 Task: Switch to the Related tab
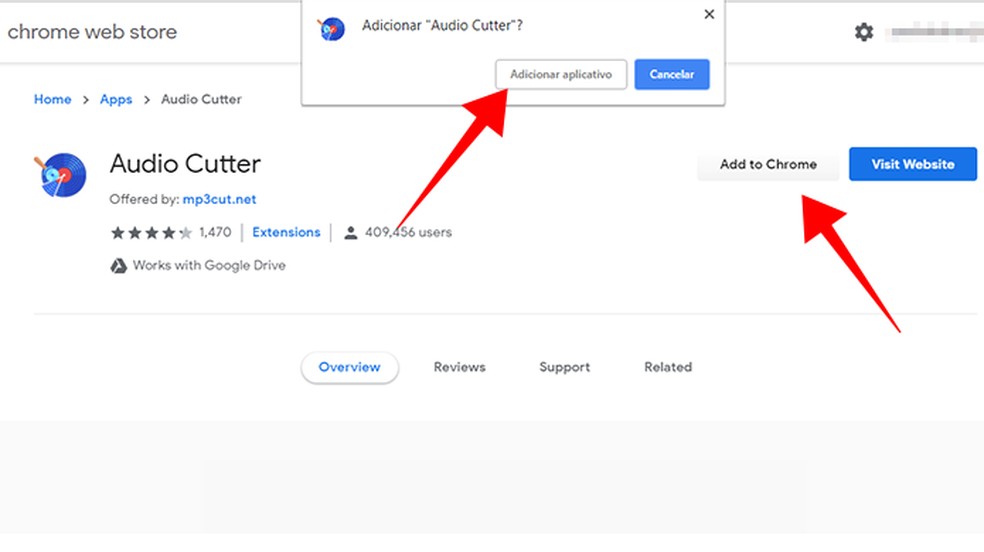[x=668, y=368]
